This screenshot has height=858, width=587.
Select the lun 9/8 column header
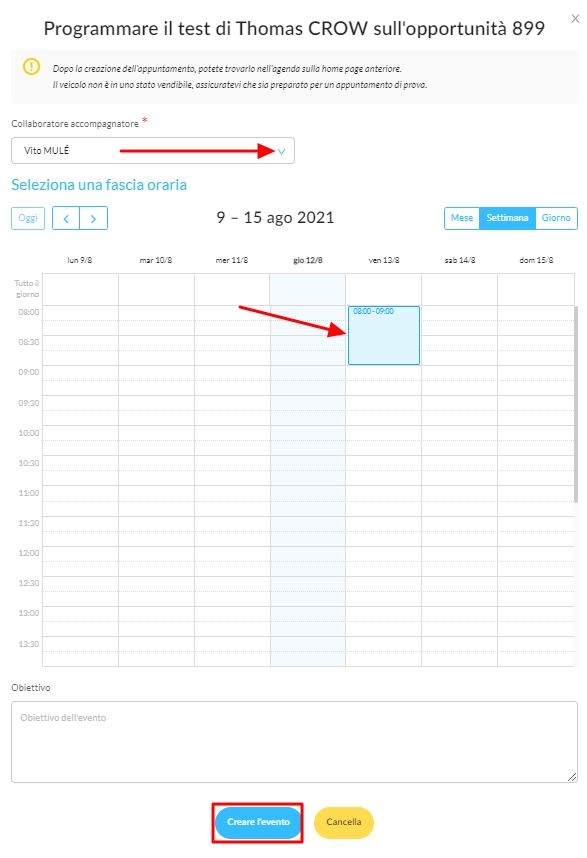(80, 260)
